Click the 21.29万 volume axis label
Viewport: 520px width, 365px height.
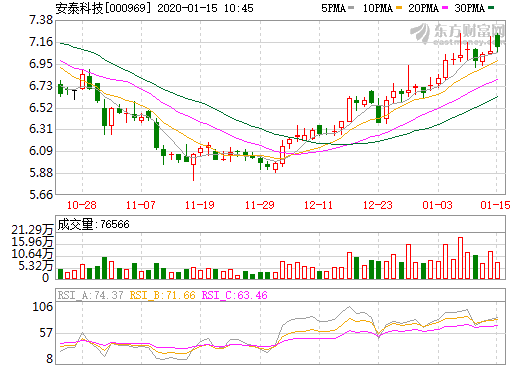point(32,230)
